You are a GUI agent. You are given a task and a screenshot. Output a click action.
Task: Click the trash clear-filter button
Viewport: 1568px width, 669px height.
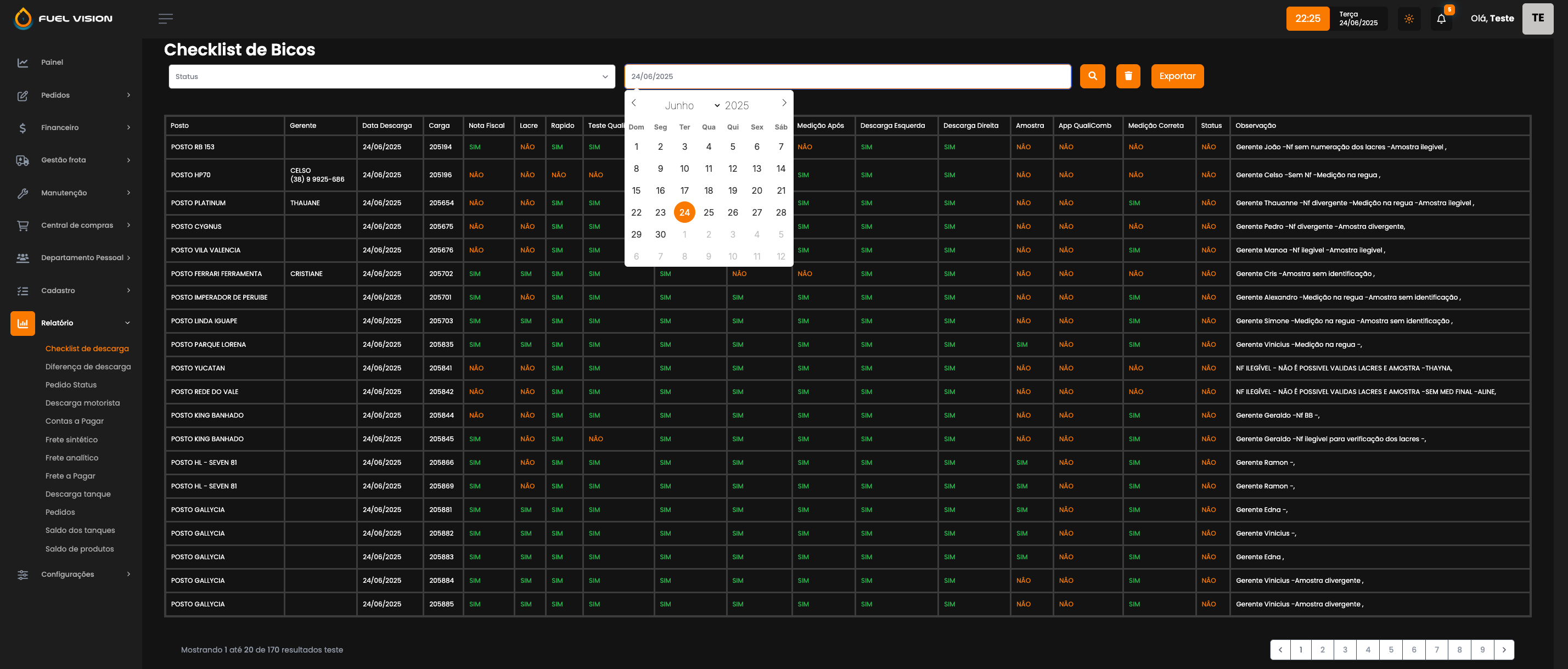1127,76
